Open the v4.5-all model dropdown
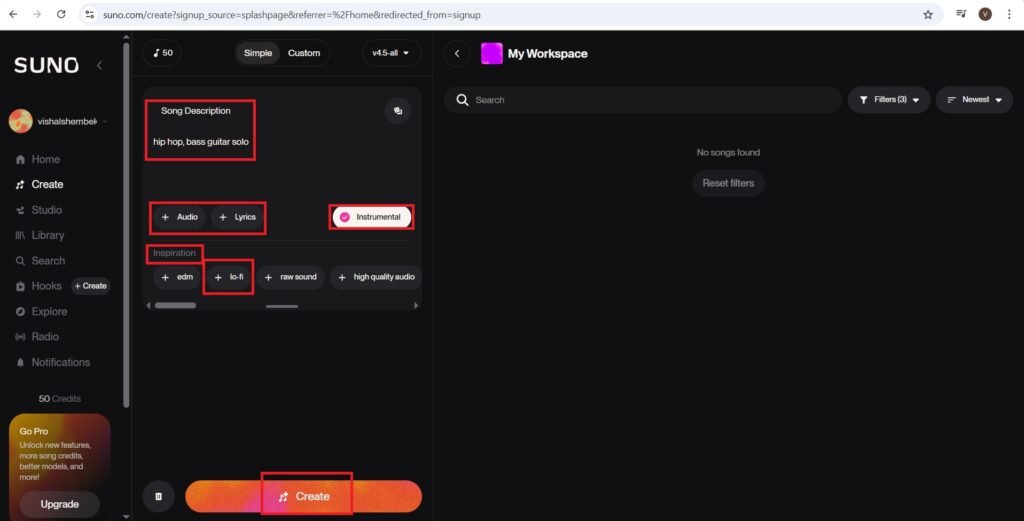 pos(391,53)
